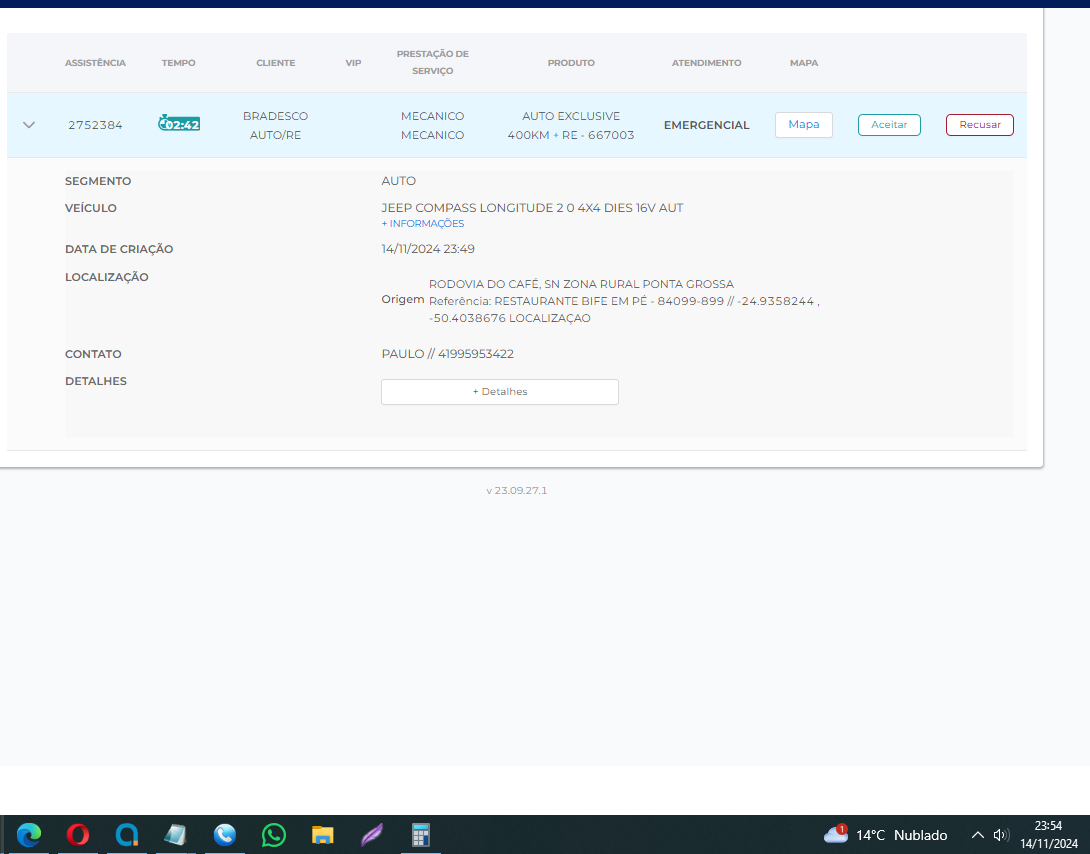The image size is (1090, 854).
Task: Open the volume speaker control
Action: (1001, 835)
